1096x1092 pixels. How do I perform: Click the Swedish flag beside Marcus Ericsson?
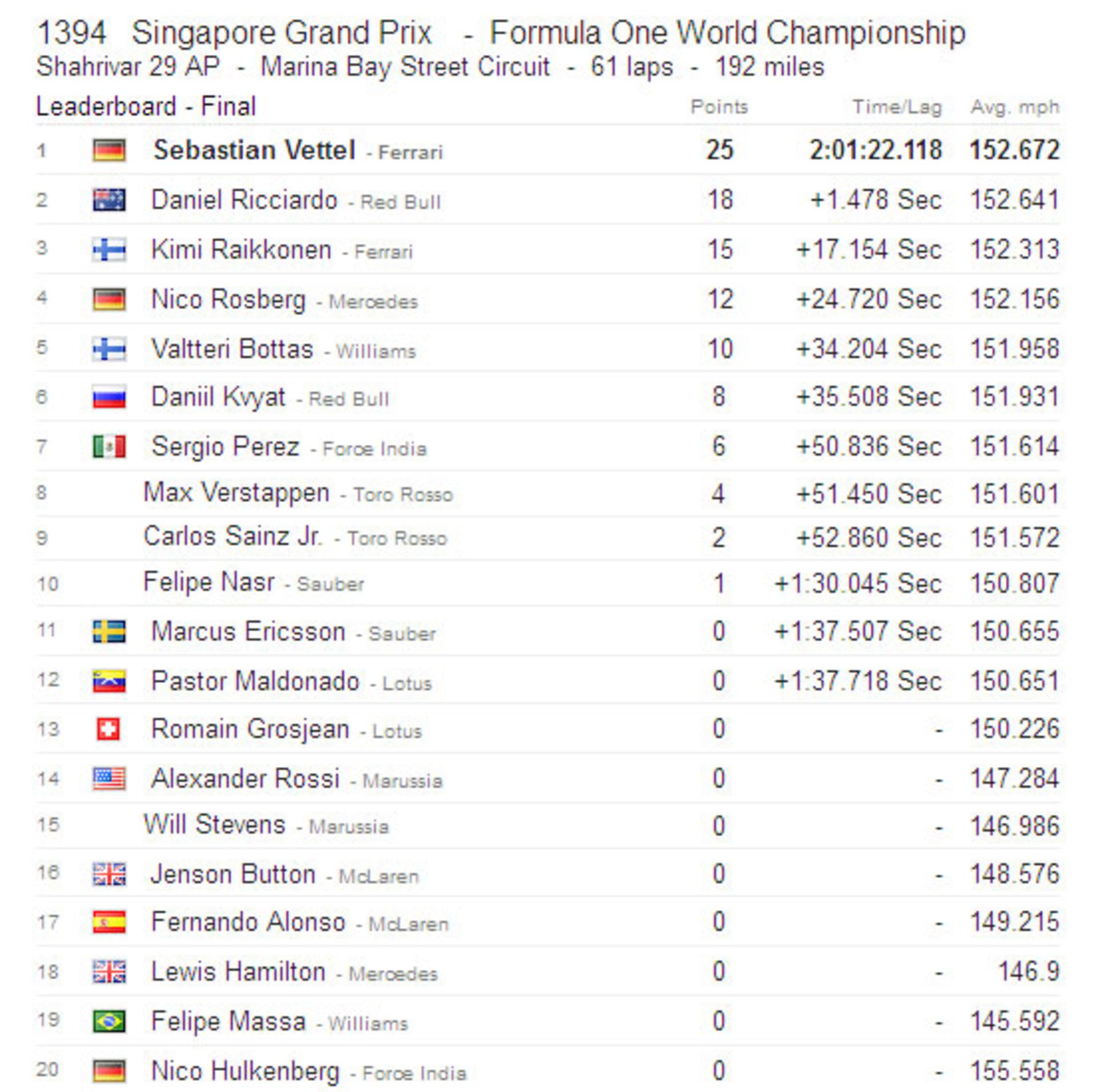pos(109,632)
